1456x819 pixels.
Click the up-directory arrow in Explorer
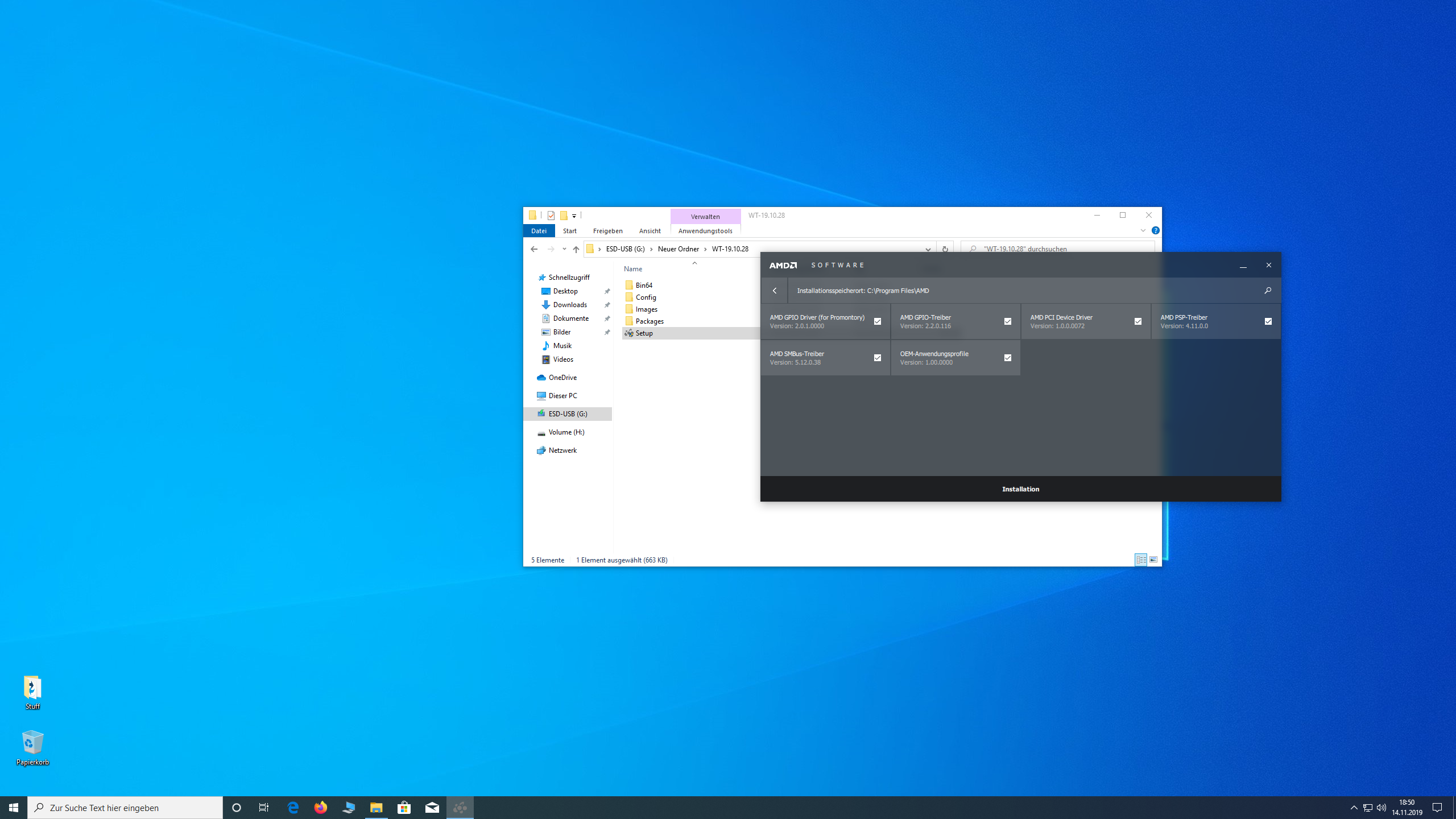pos(576,249)
